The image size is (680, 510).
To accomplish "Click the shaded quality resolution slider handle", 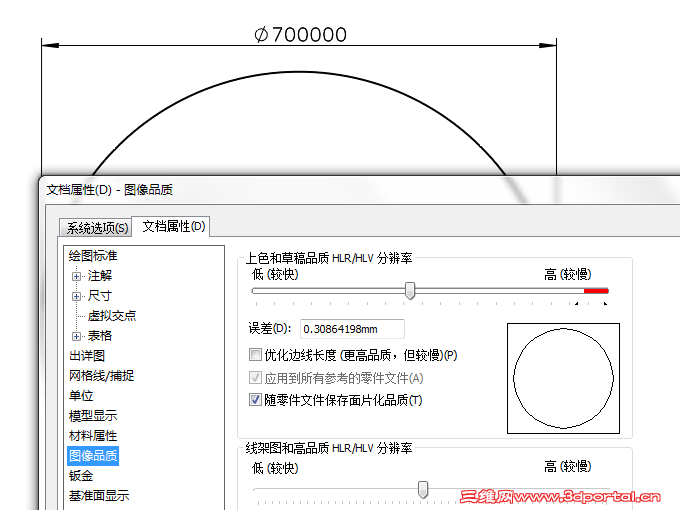I will point(410,291).
